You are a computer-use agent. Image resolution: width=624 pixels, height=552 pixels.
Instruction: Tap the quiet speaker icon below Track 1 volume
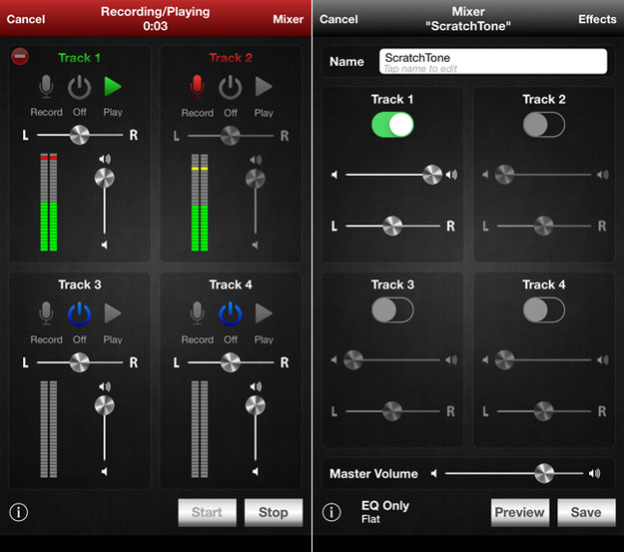(x=104, y=244)
